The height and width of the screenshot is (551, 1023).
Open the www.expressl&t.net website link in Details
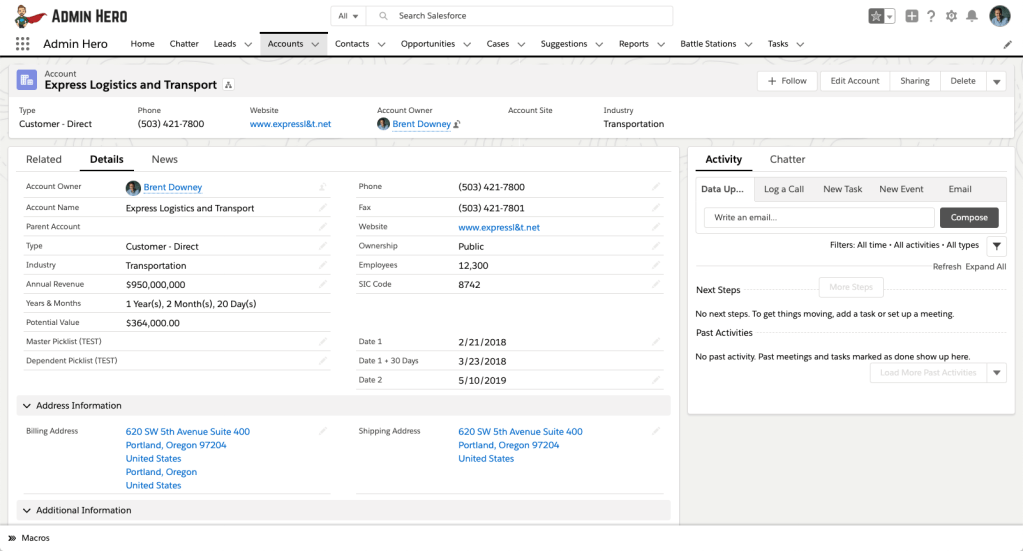pos(499,227)
